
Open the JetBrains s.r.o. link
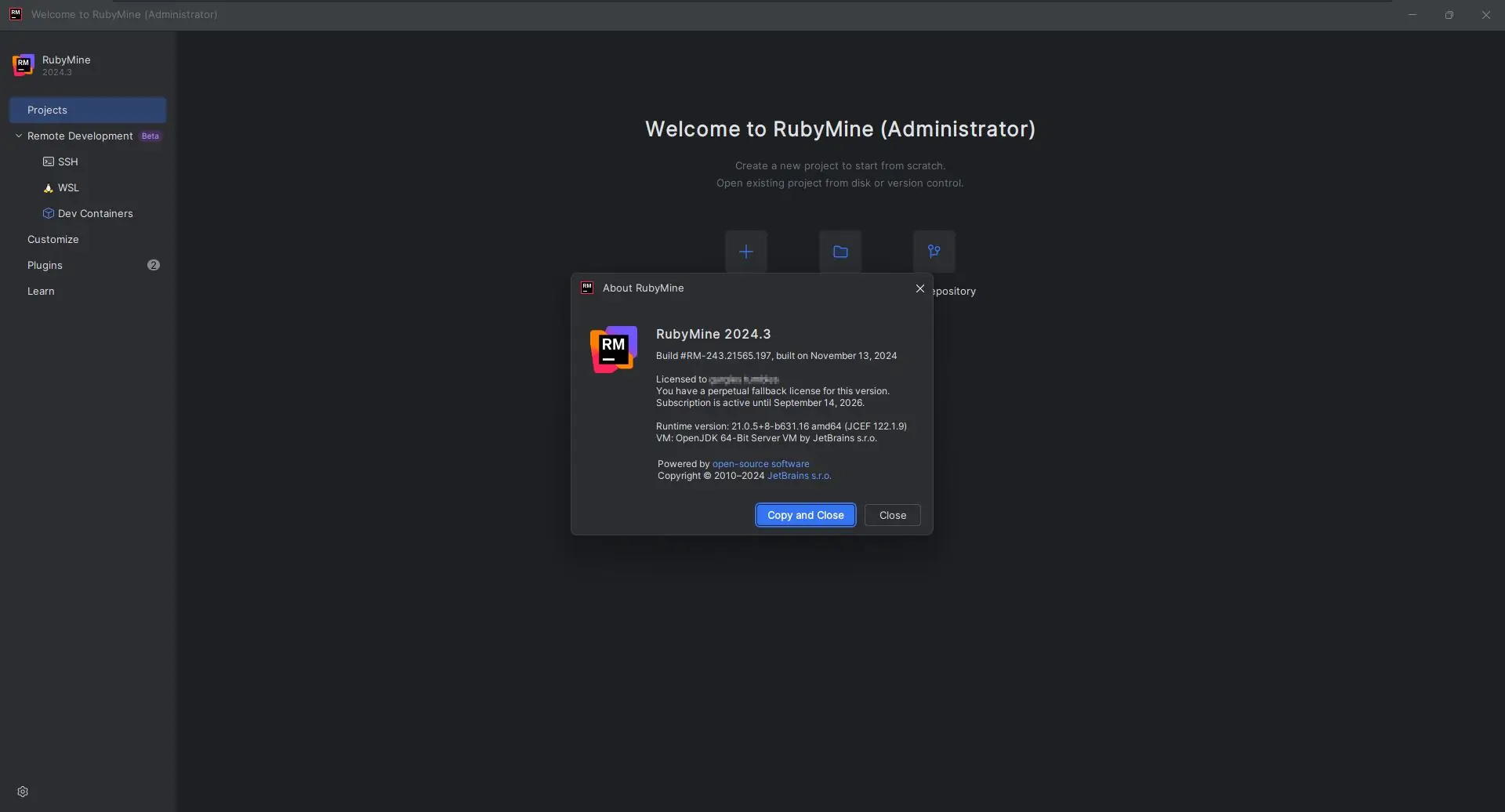click(x=800, y=476)
